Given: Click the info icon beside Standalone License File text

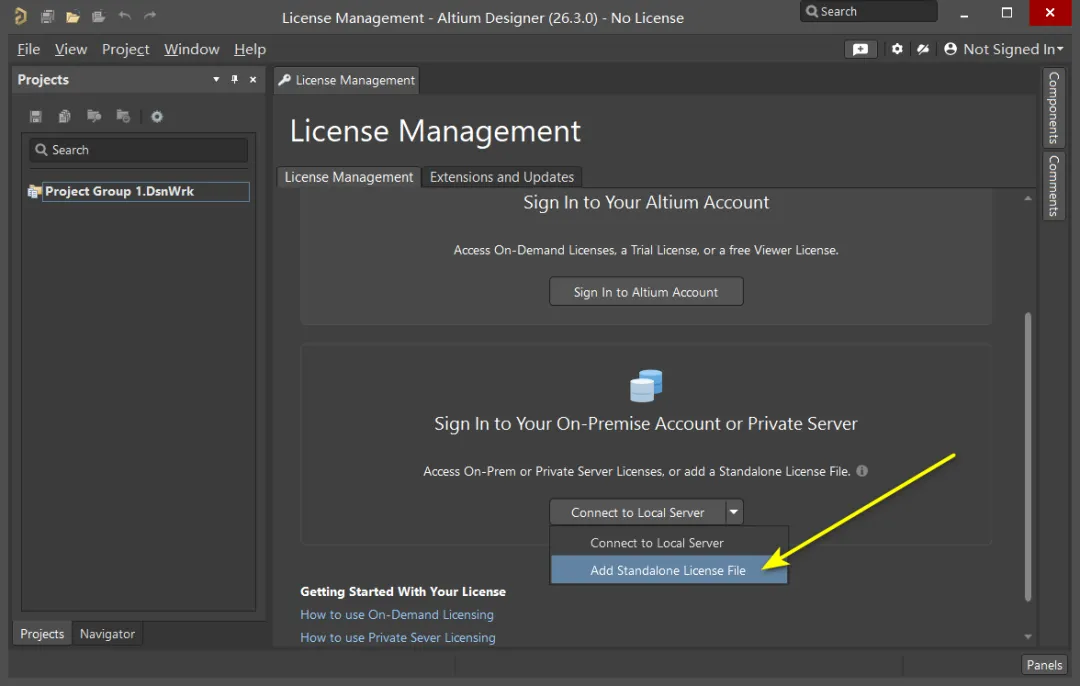Looking at the screenshot, I should 862,470.
